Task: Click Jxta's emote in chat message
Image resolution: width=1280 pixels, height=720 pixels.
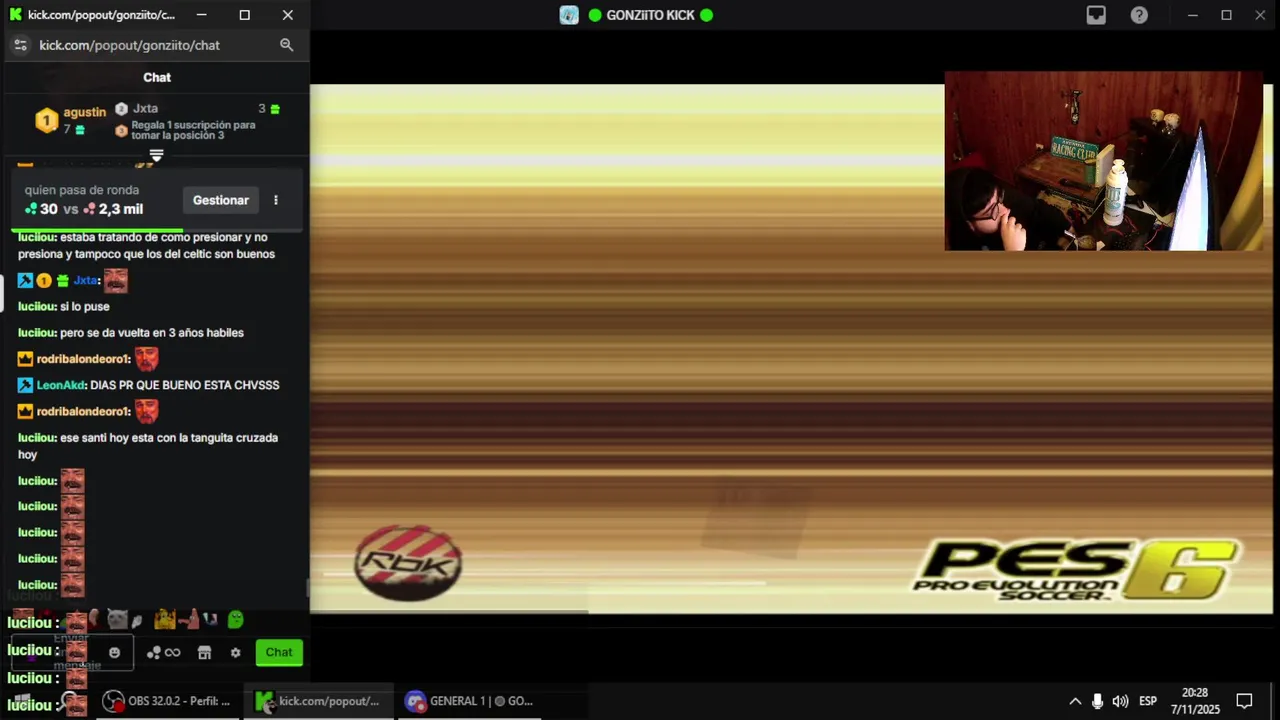Action: (116, 281)
